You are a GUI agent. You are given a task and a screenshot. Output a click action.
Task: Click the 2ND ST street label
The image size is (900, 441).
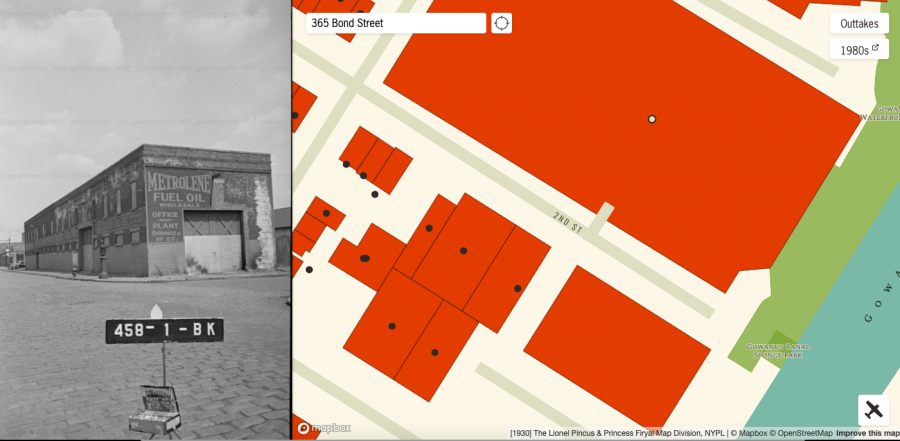pyautogui.click(x=568, y=222)
